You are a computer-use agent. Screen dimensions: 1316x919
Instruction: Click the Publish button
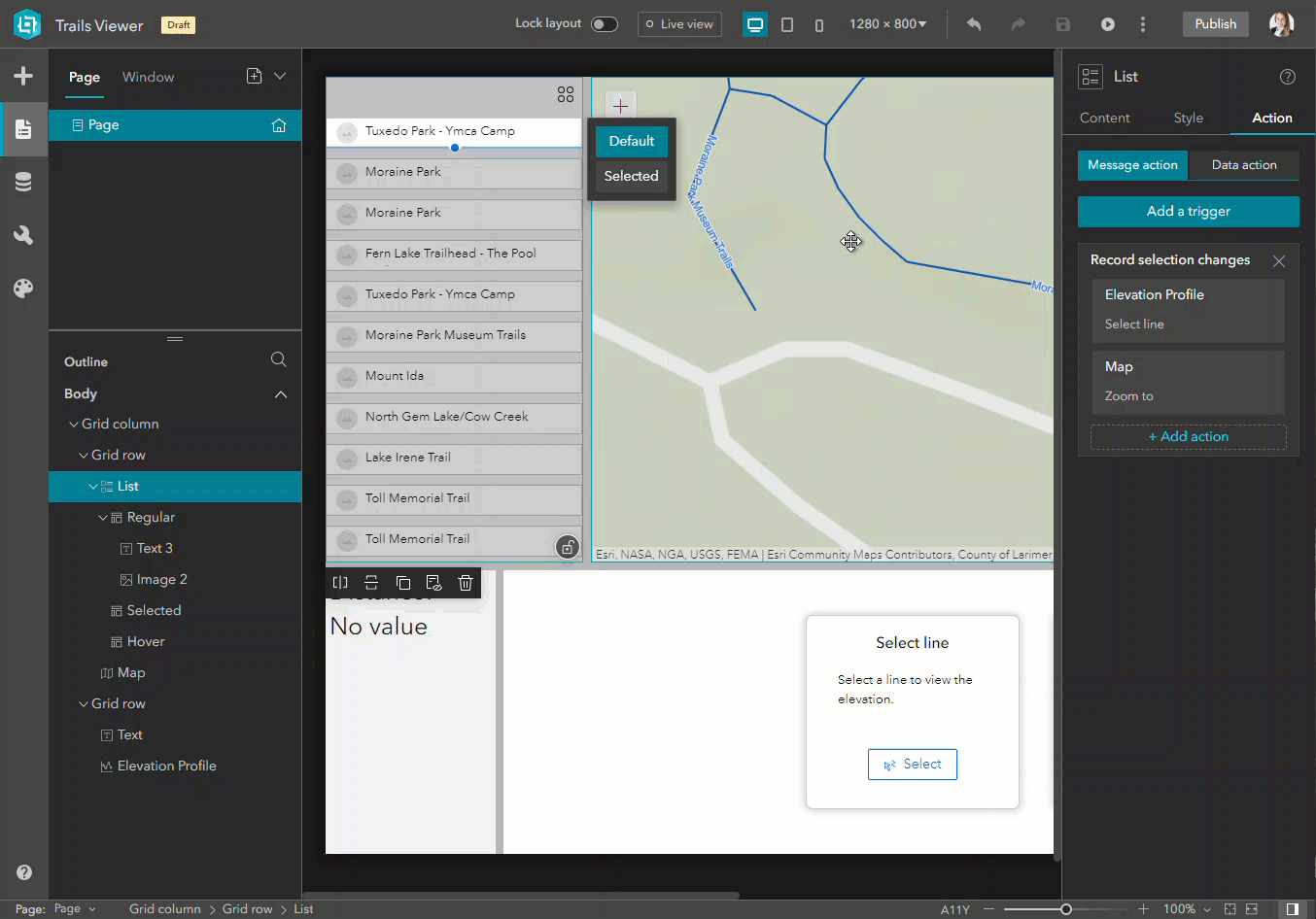(x=1216, y=24)
